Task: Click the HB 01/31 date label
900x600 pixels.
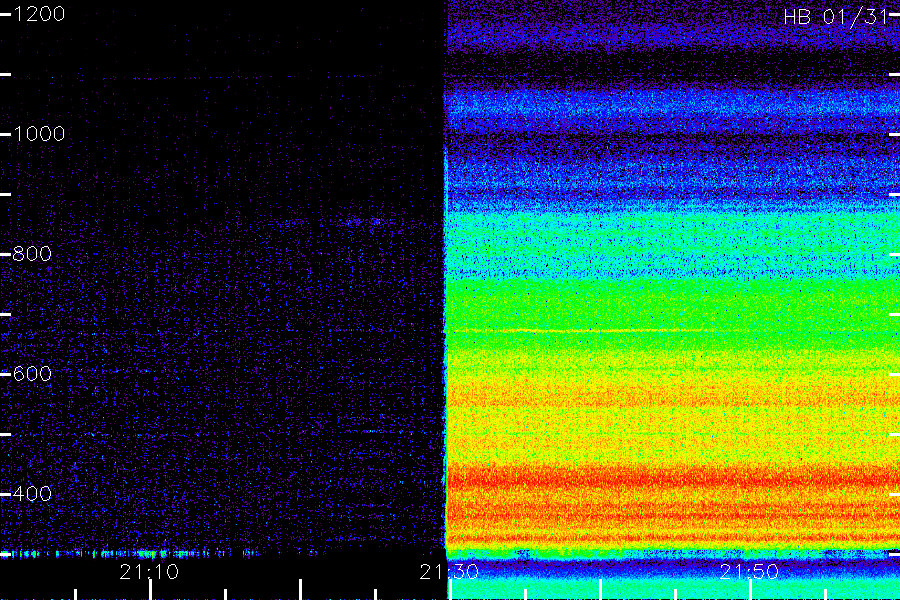Action: [835, 17]
